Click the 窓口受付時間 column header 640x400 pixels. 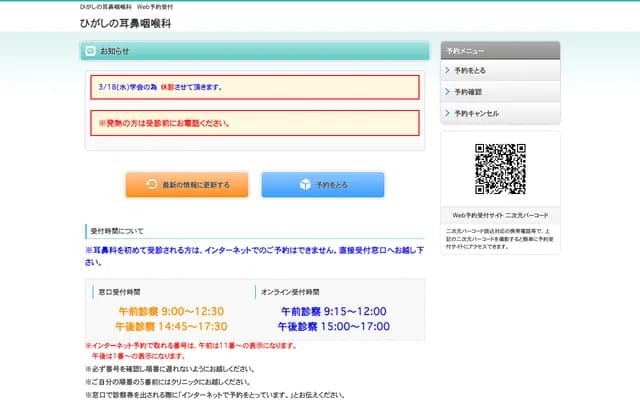click(x=120, y=291)
